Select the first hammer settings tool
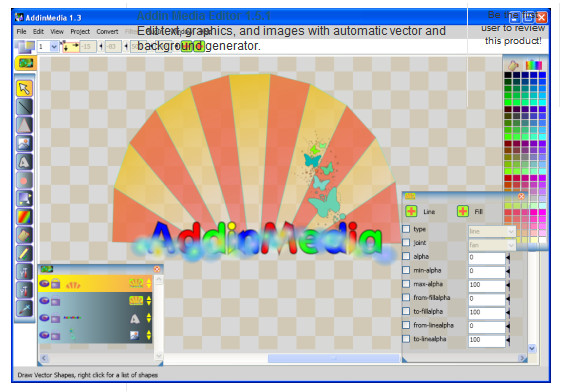 [24, 272]
